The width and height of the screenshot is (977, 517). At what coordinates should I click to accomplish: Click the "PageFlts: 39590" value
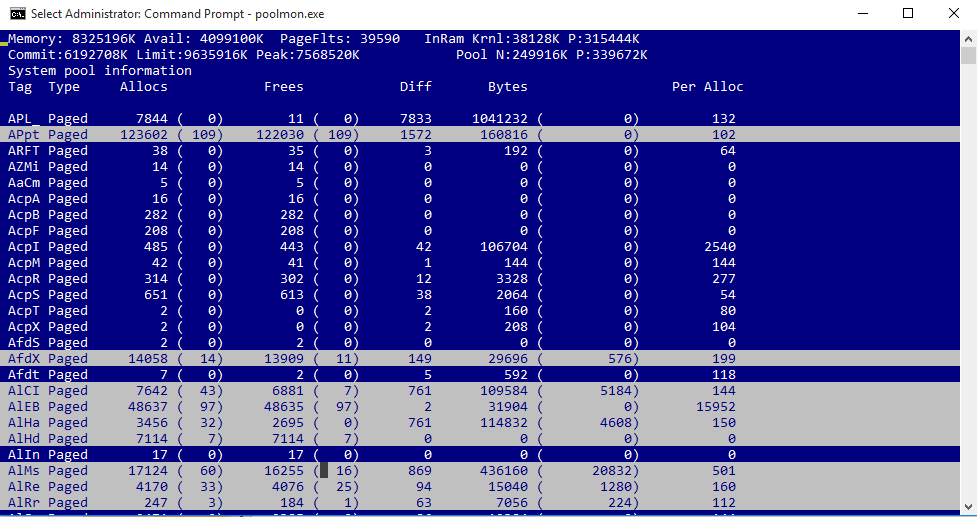point(340,39)
